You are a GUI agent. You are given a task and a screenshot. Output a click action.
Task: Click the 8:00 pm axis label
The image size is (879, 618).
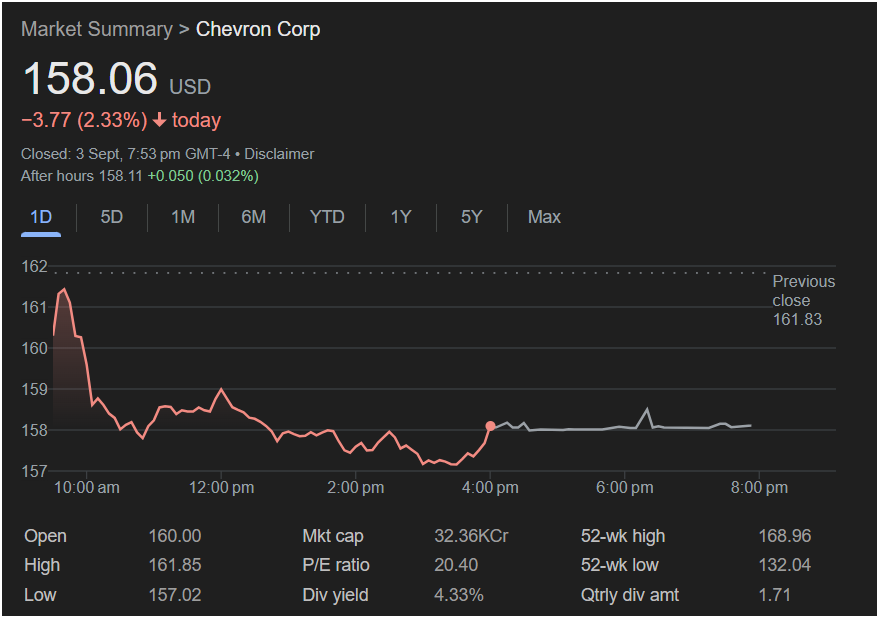pos(760,488)
